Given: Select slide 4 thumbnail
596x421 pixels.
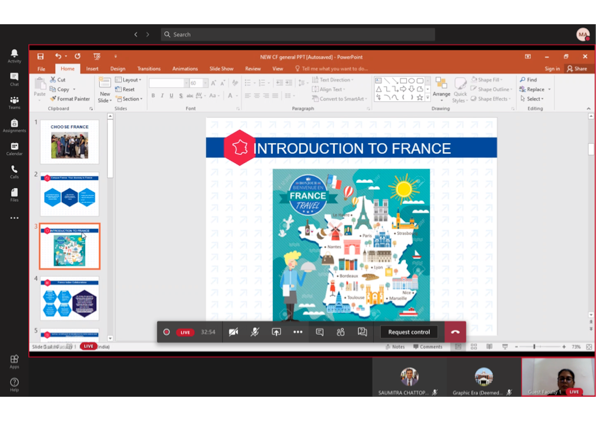Looking at the screenshot, I should pyautogui.click(x=70, y=298).
